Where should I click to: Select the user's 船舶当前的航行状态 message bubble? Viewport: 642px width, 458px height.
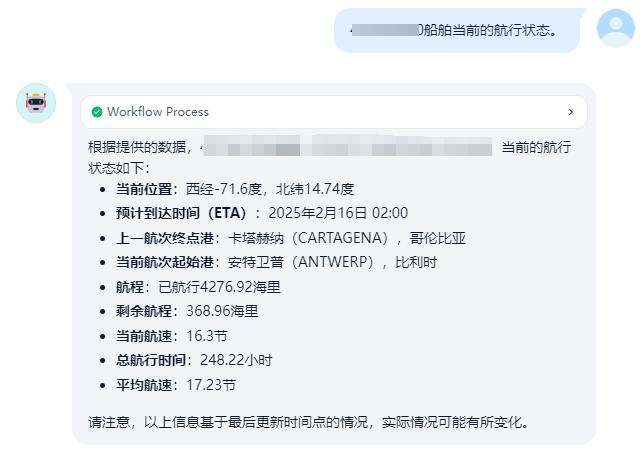[456, 30]
